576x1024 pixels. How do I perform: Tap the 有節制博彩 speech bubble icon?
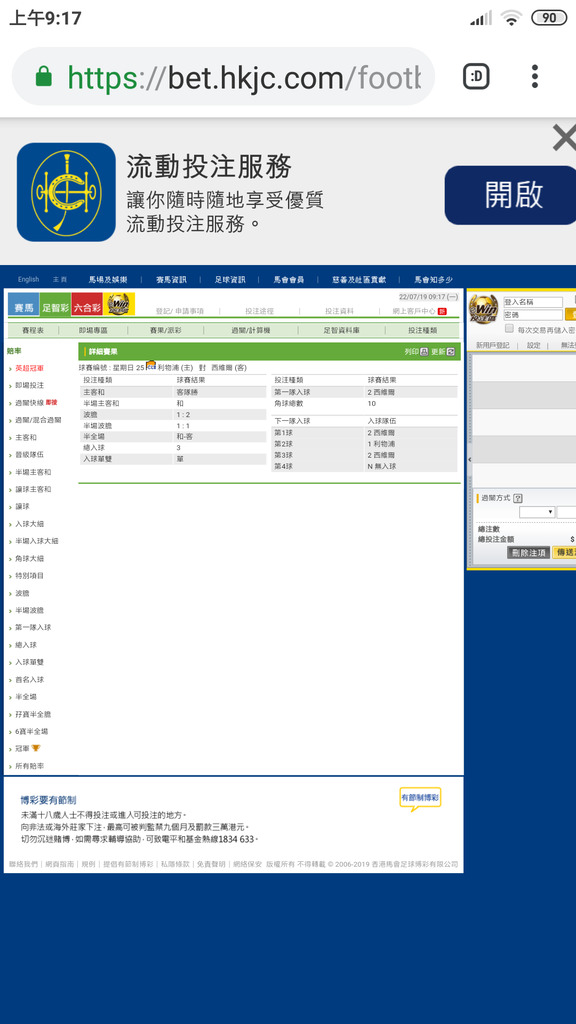point(420,799)
